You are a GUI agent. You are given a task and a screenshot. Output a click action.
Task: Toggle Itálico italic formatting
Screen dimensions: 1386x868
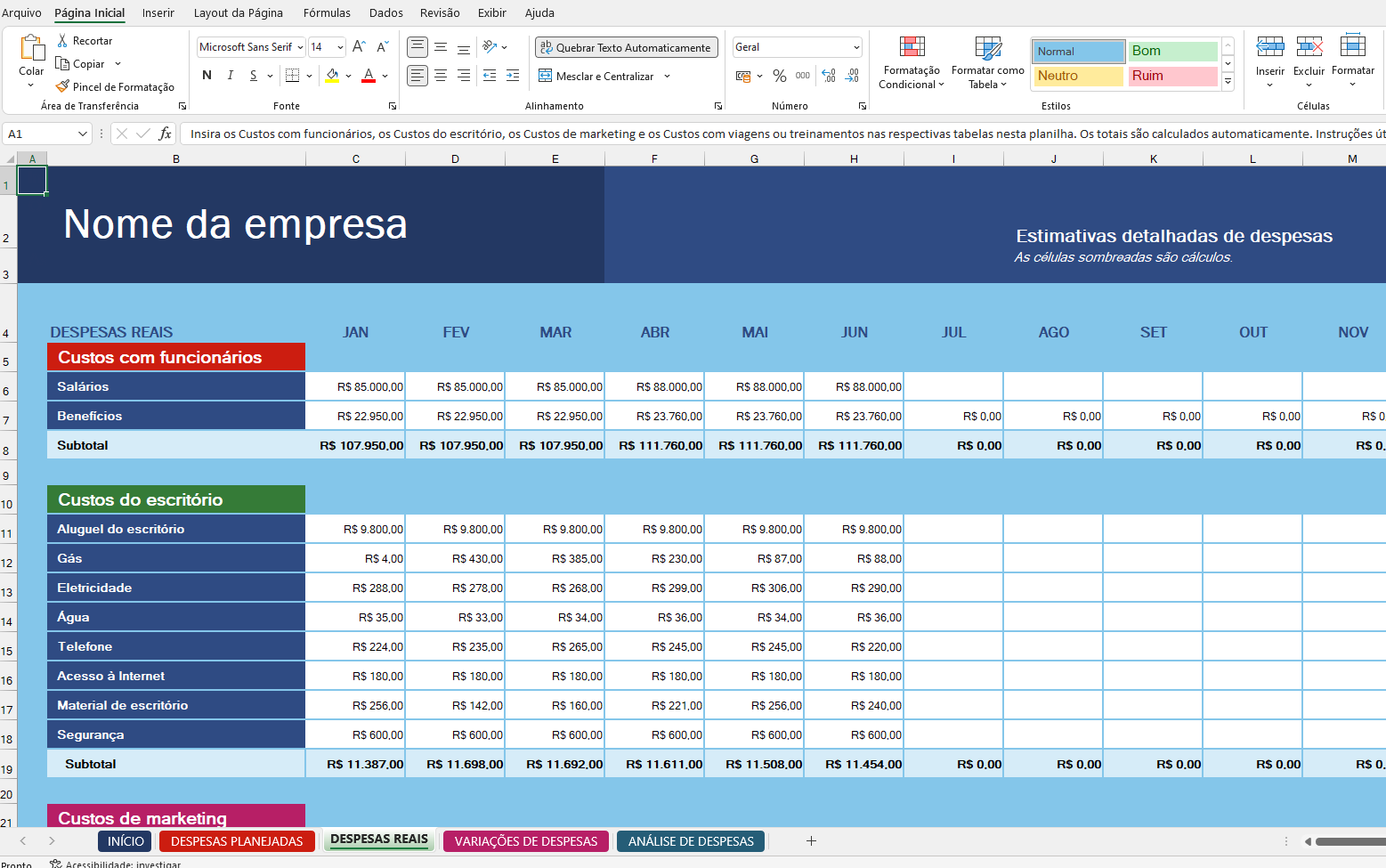pyautogui.click(x=231, y=76)
